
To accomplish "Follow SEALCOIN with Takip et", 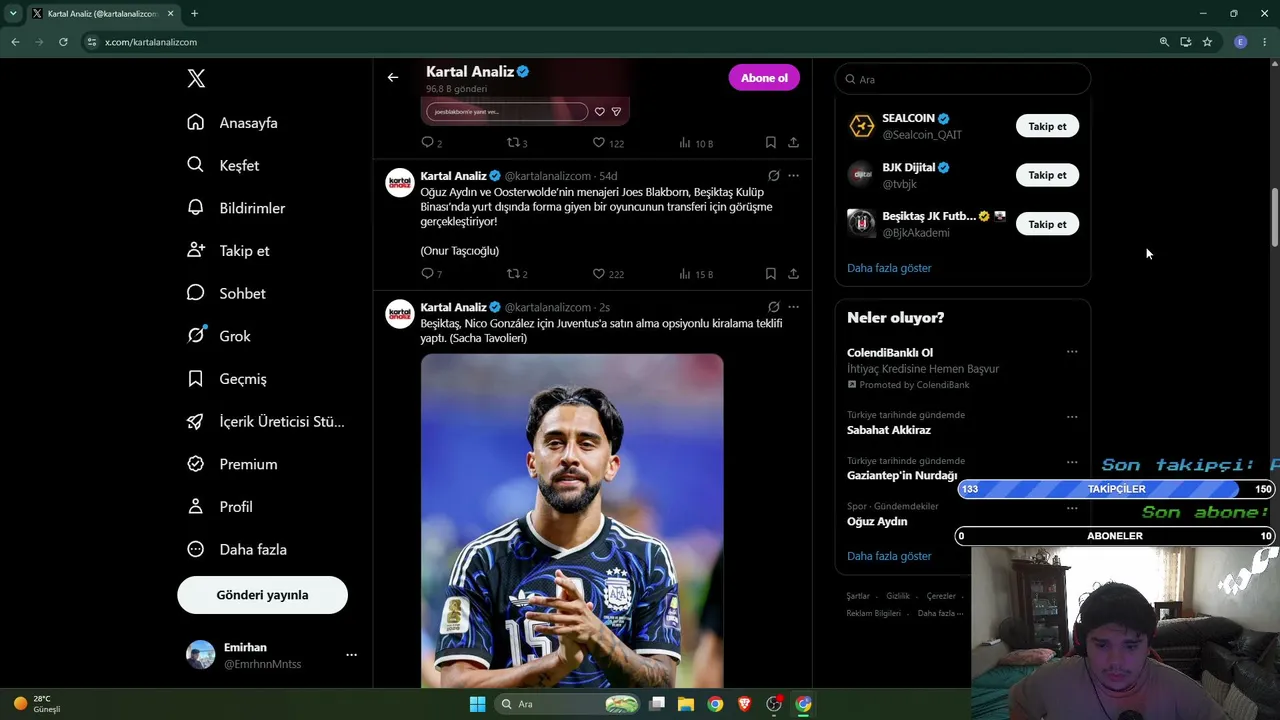I will point(1047,126).
